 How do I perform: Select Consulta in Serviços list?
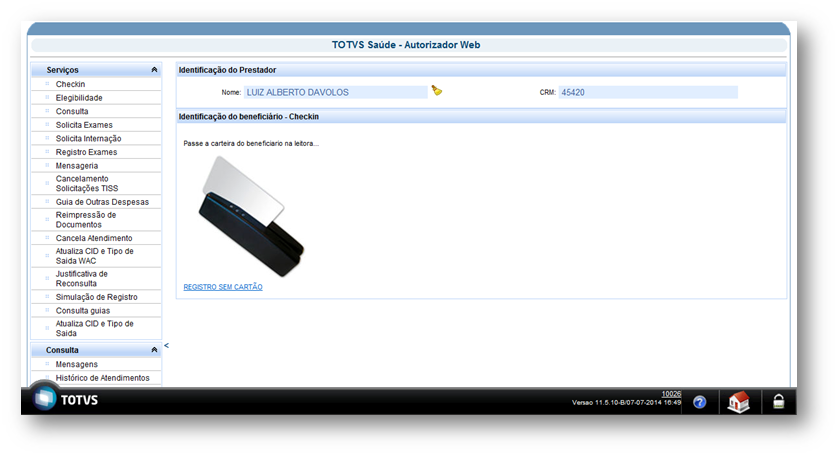(x=72, y=111)
